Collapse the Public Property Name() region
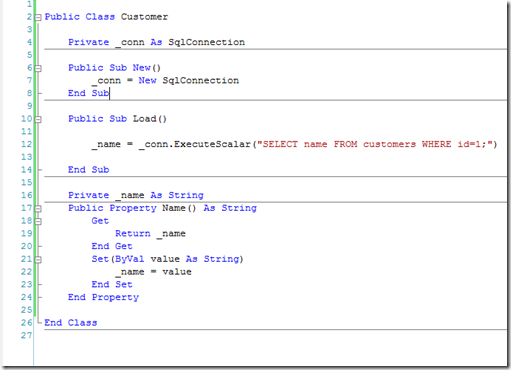 click(x=38, y=209)
